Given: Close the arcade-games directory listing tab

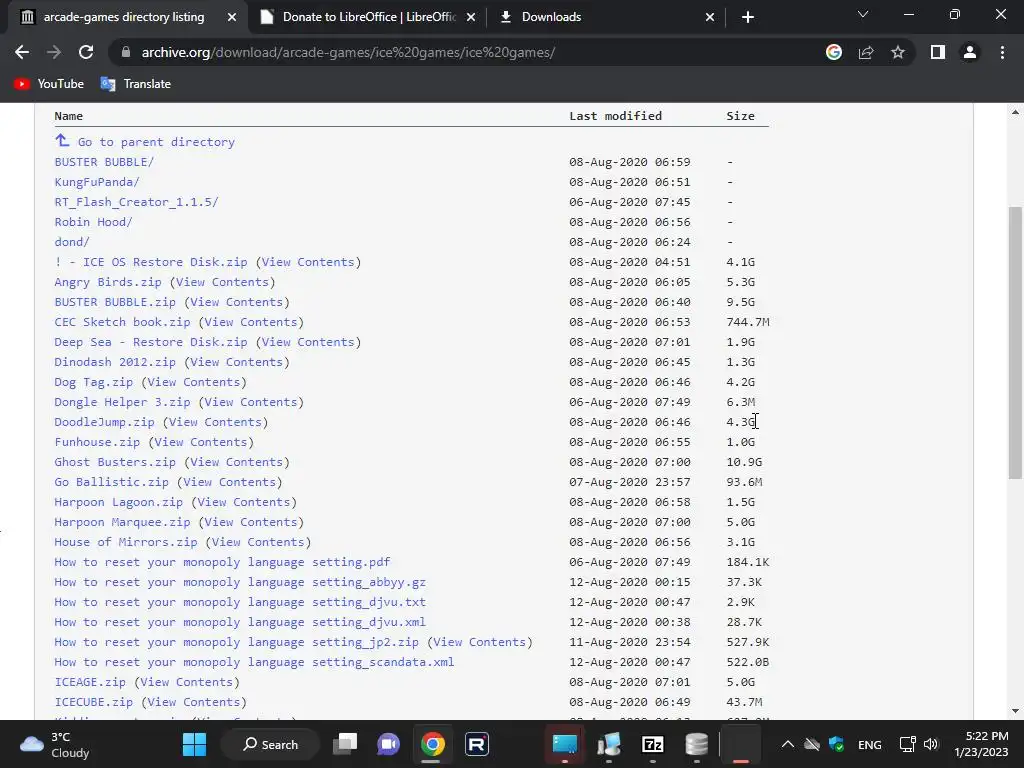Looking at the screenshot, I should [232, 17].
